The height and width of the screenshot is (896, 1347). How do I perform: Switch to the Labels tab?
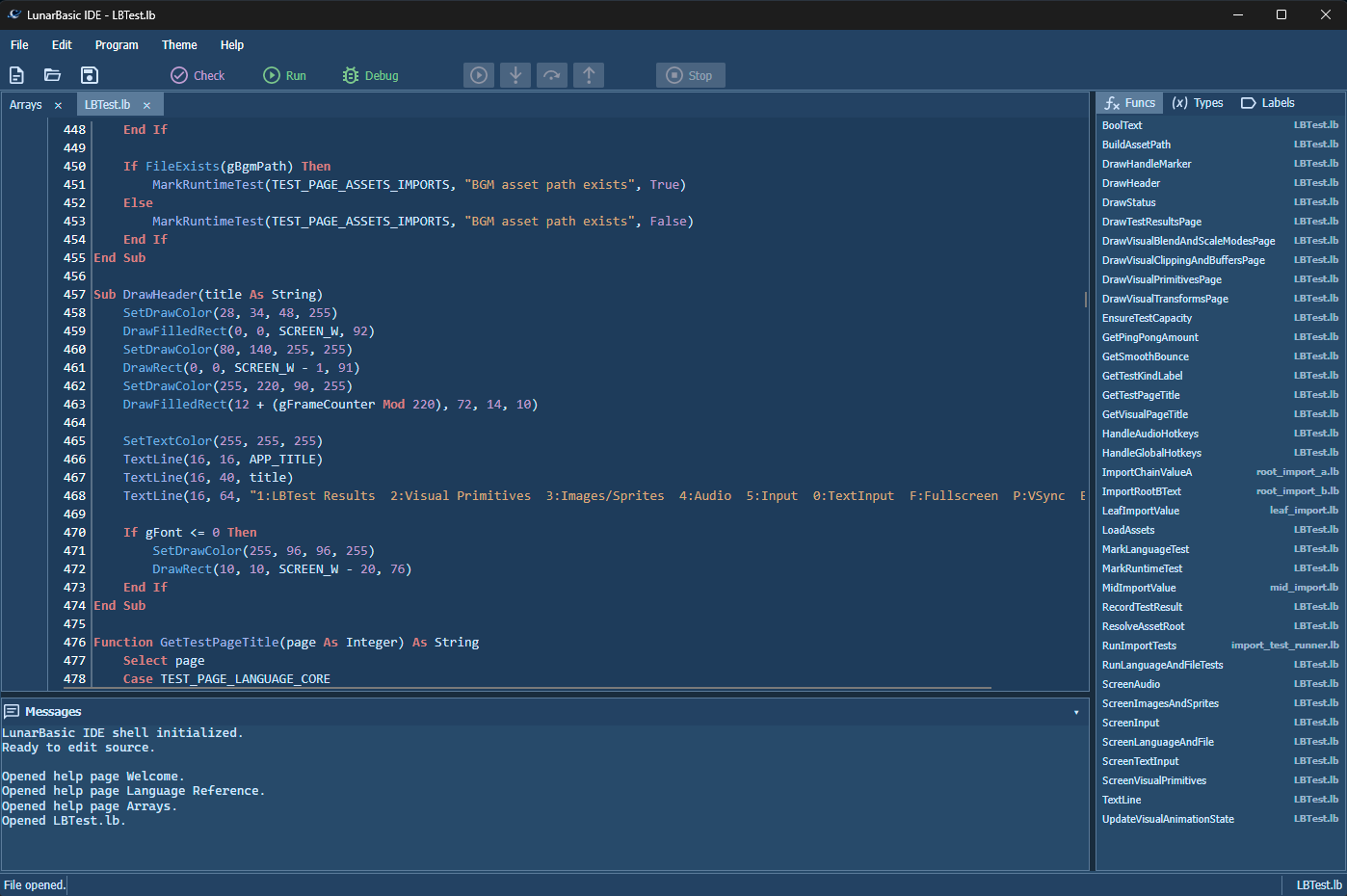tap(1267, 102)
